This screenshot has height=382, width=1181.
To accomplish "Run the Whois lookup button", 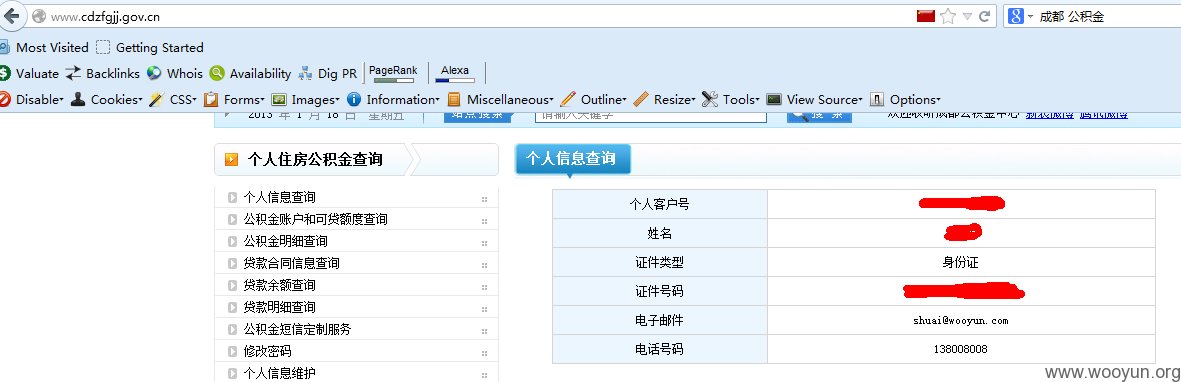I will (175, 73).
